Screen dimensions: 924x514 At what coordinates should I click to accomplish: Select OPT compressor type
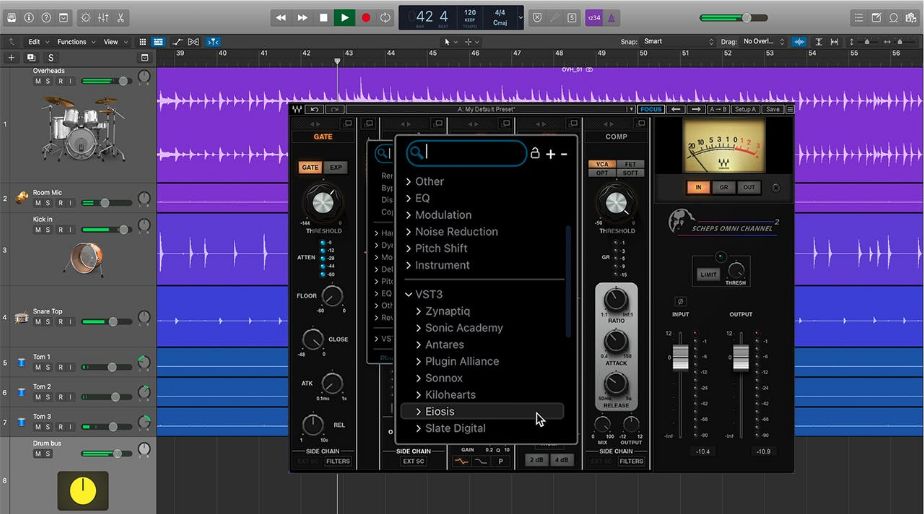pyautogui.click(x=602, y=173)
